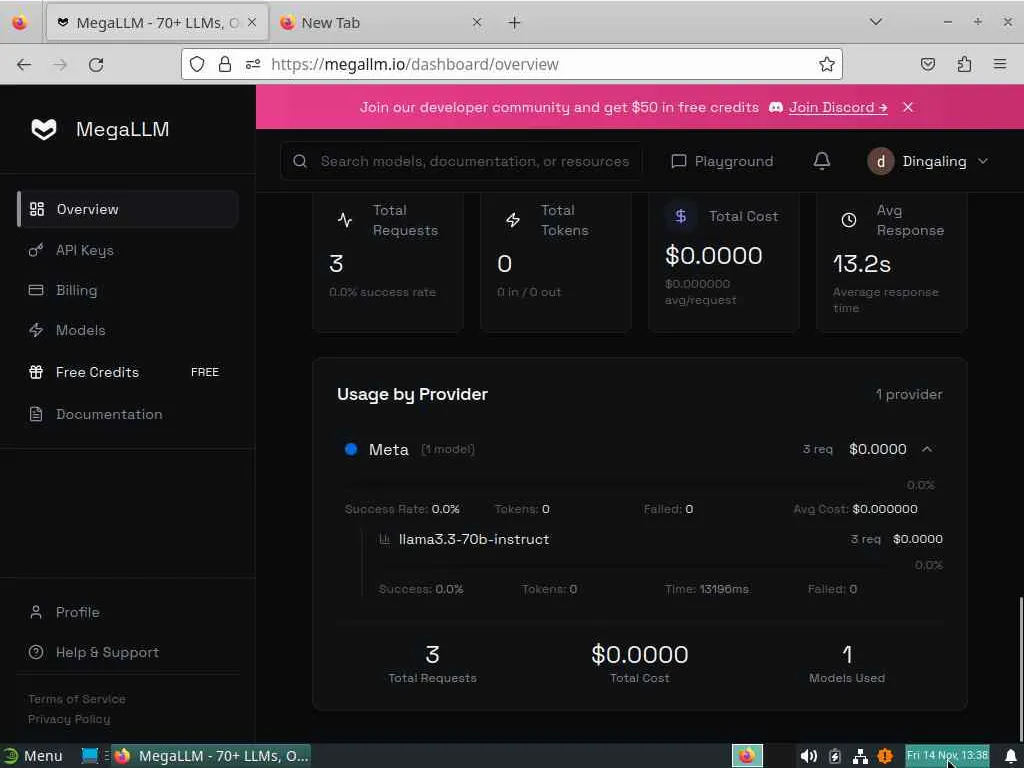Open the Firefox hamburger menu

tap(1000, 64)
